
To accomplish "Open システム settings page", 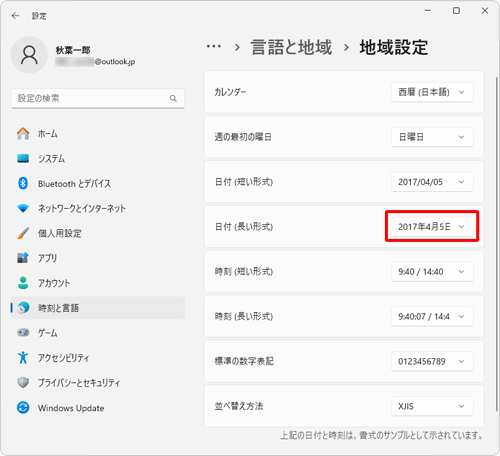I will [98, 158].
